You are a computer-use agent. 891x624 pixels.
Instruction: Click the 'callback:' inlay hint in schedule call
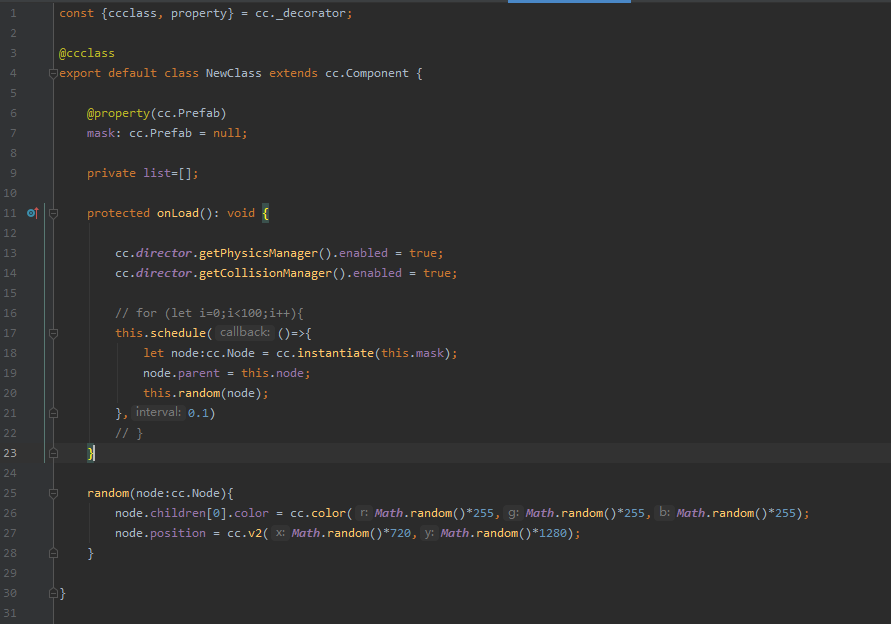[x=245, y=332]
